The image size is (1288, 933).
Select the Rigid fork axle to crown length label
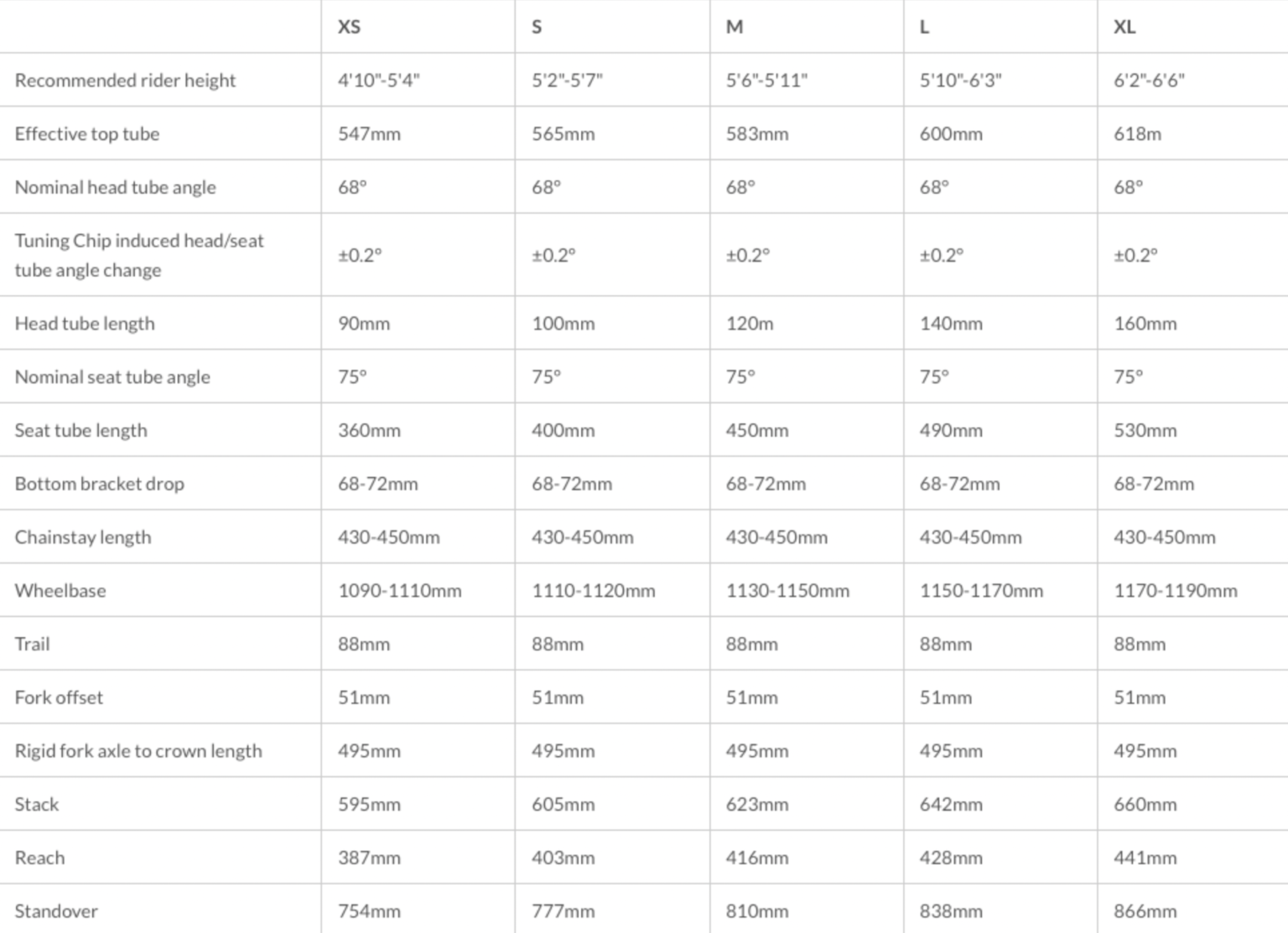[138, 751]
